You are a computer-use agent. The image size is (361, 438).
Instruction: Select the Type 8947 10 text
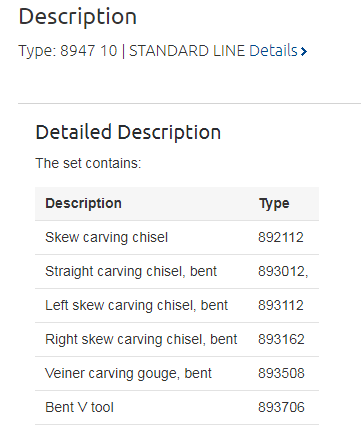(x=68, y=51)
